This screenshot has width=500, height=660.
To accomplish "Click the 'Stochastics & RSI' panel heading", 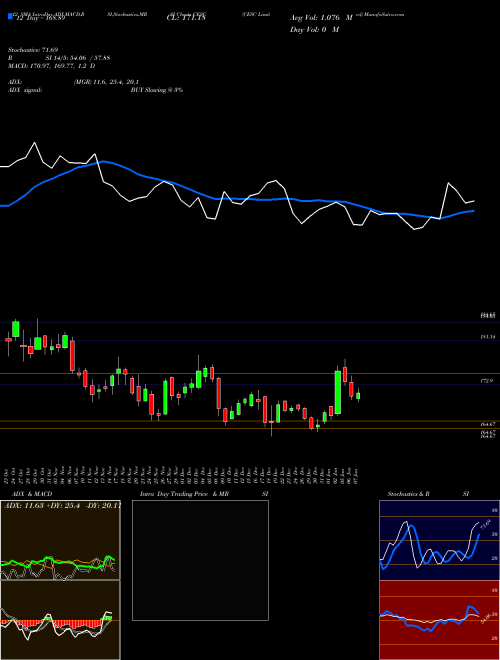I will [x=428, y=494].
